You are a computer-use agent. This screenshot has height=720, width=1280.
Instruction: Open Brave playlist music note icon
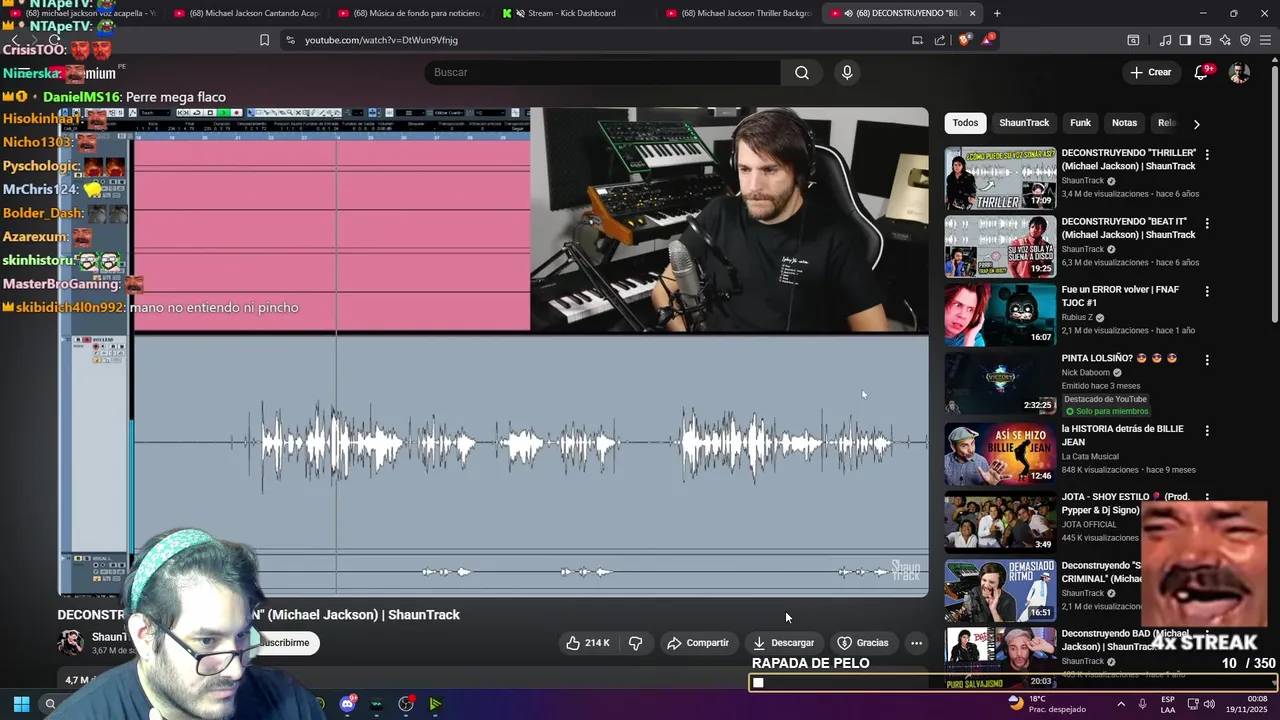(x=1165, y=40)
